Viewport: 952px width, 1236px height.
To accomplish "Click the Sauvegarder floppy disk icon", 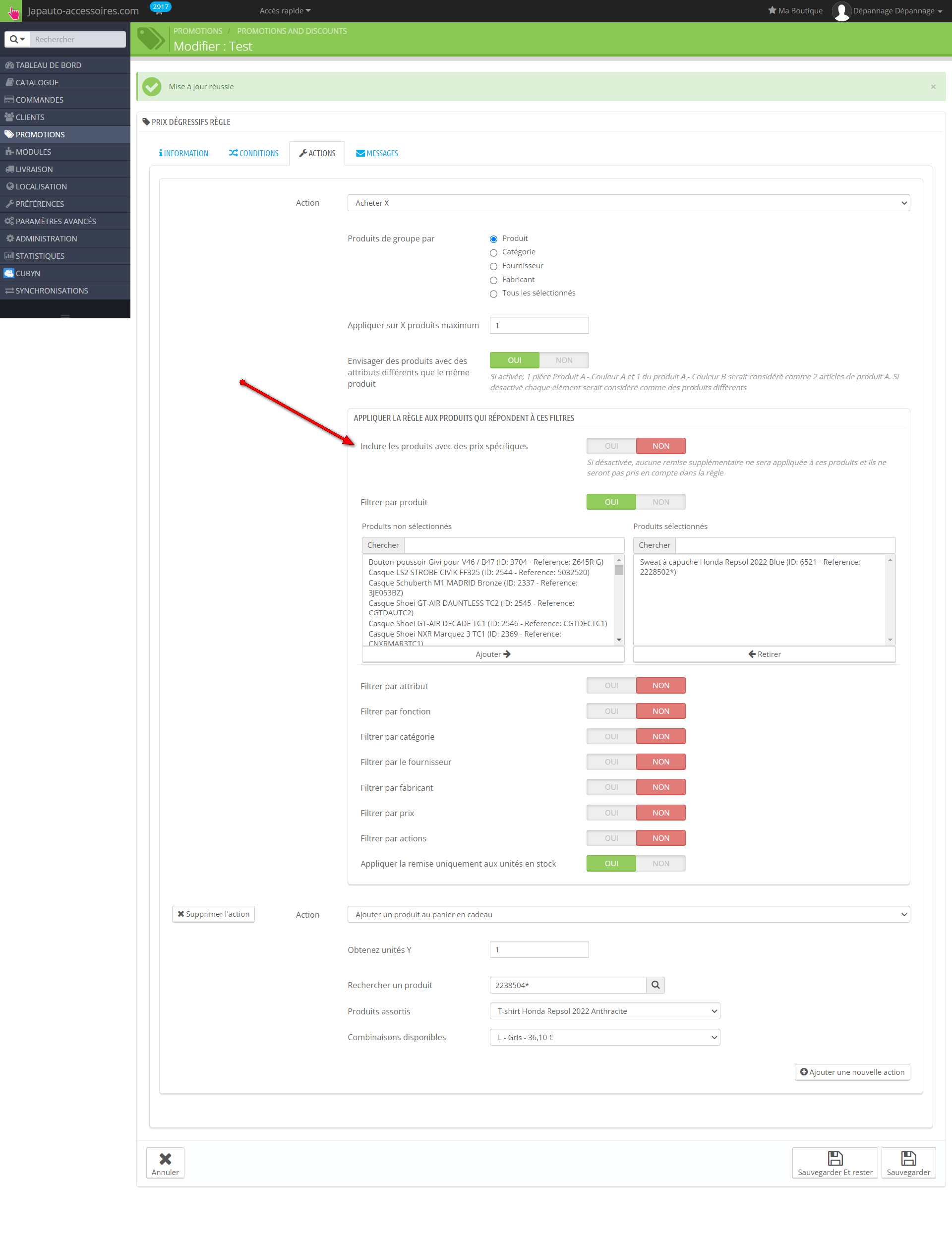I will click(x=908, y=1158).
